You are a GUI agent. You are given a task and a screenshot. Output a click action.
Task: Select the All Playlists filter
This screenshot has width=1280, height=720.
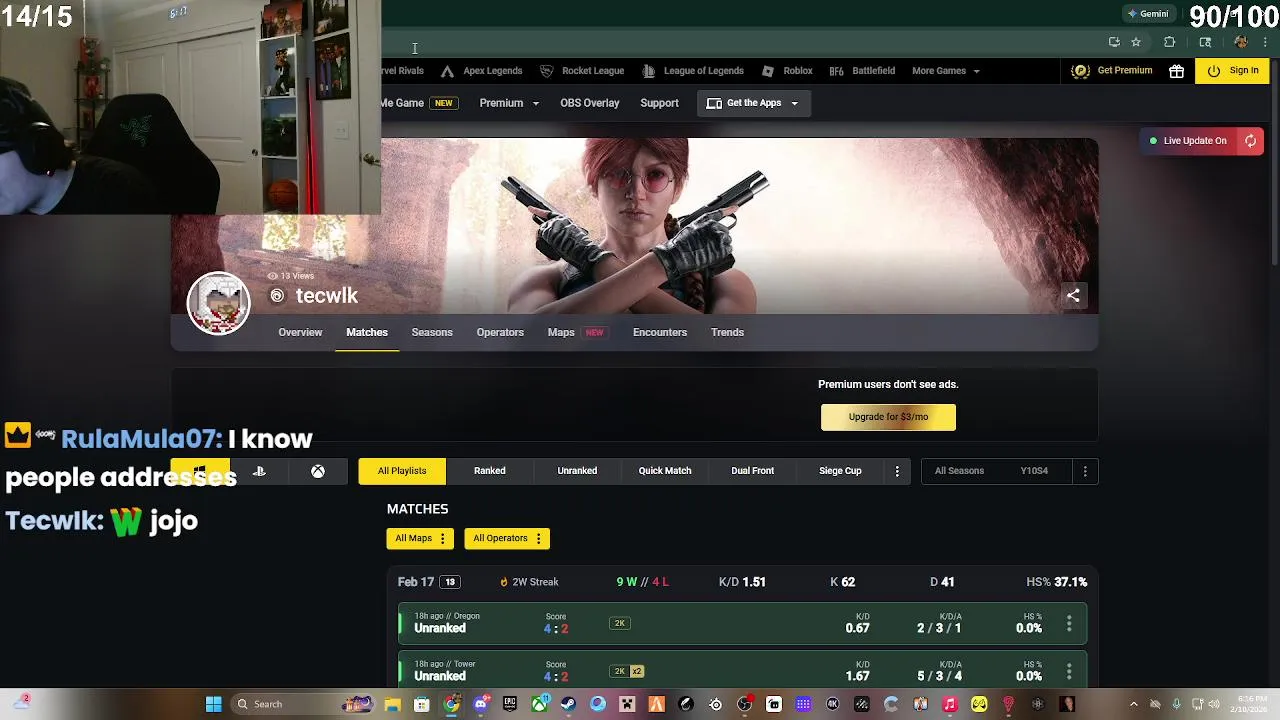[x=402, y=471]
